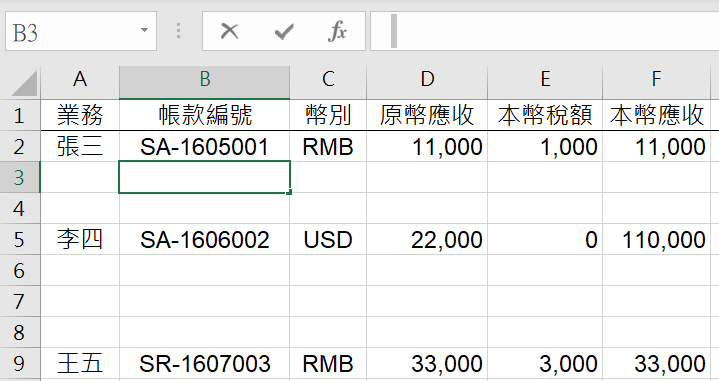This screenshot has width=719, height=381.
Task: Click the 帳款編號 header cell
Action: tap(205, 115)
